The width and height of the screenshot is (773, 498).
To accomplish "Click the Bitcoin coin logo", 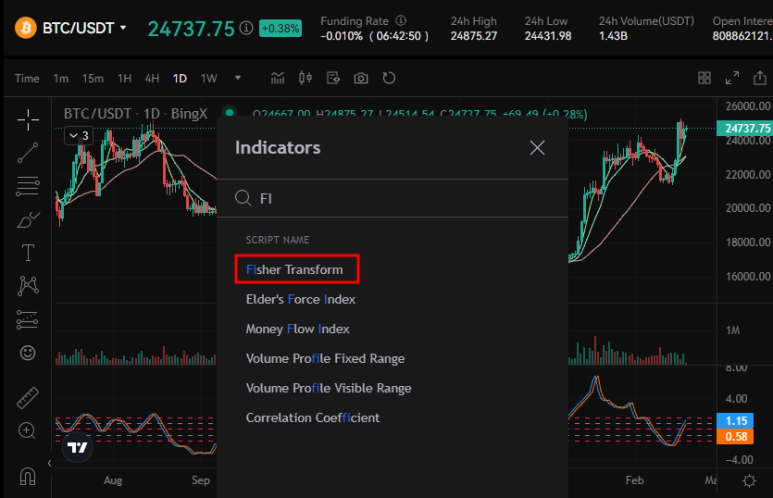I will (26, 28).
